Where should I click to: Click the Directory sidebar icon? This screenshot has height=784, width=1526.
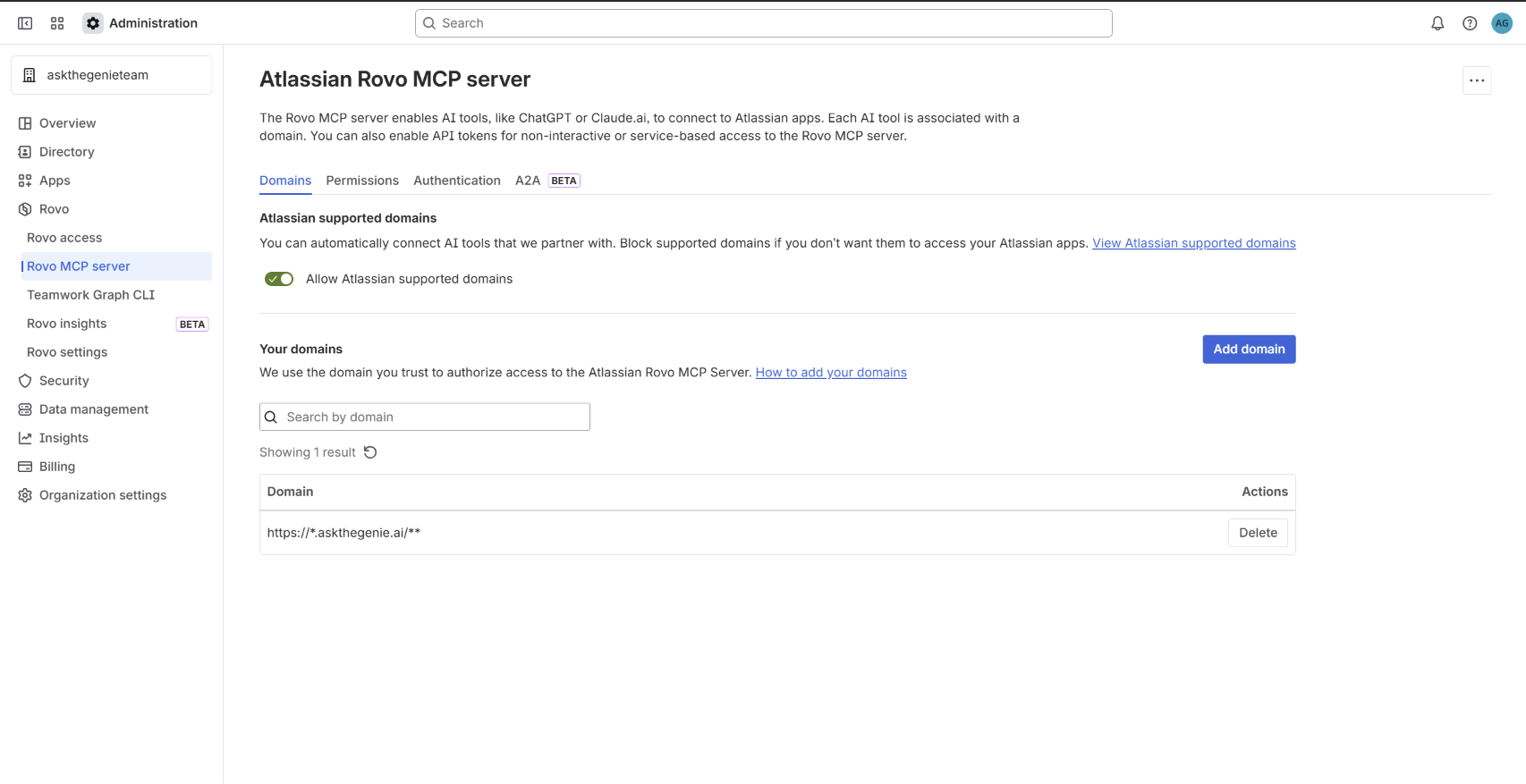tap(25, 152)
